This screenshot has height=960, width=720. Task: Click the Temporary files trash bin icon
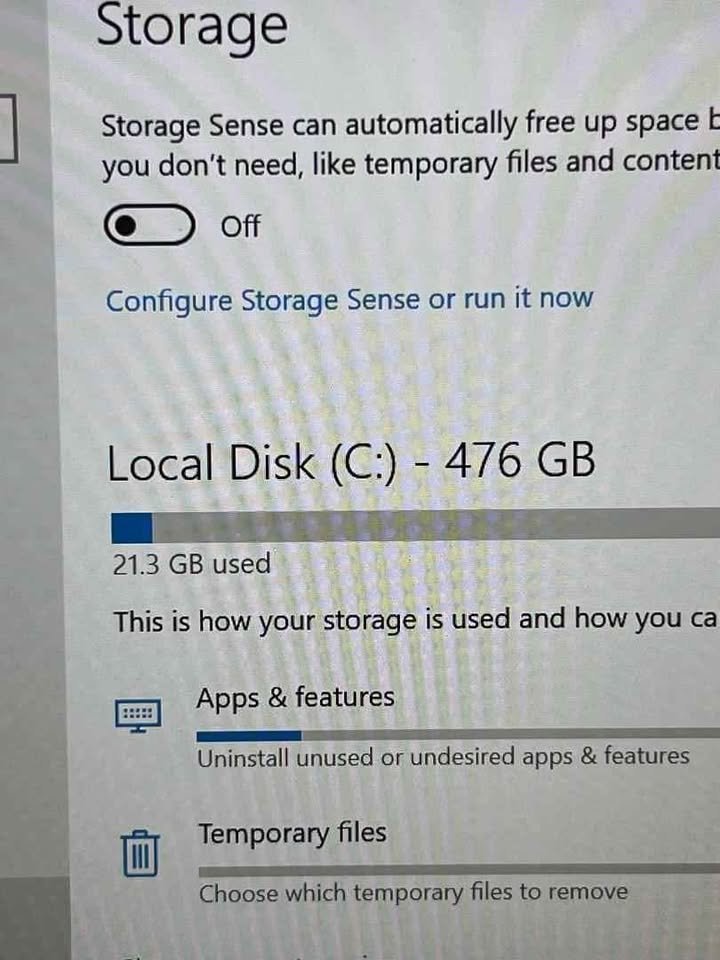tap(140, 853)
